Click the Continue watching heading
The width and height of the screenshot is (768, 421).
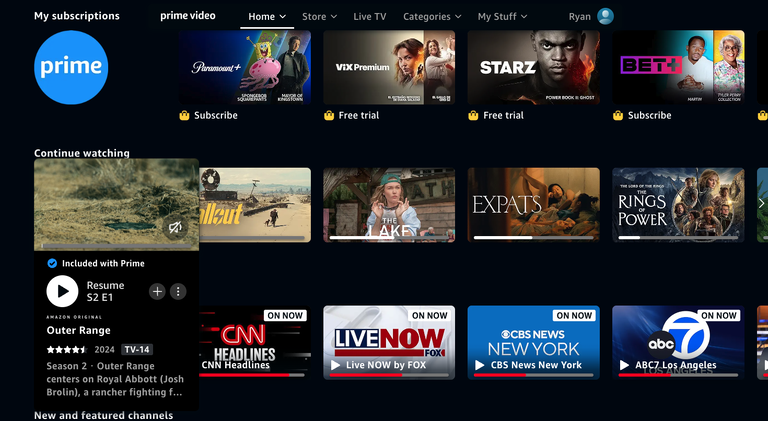(x=82, y=153)
